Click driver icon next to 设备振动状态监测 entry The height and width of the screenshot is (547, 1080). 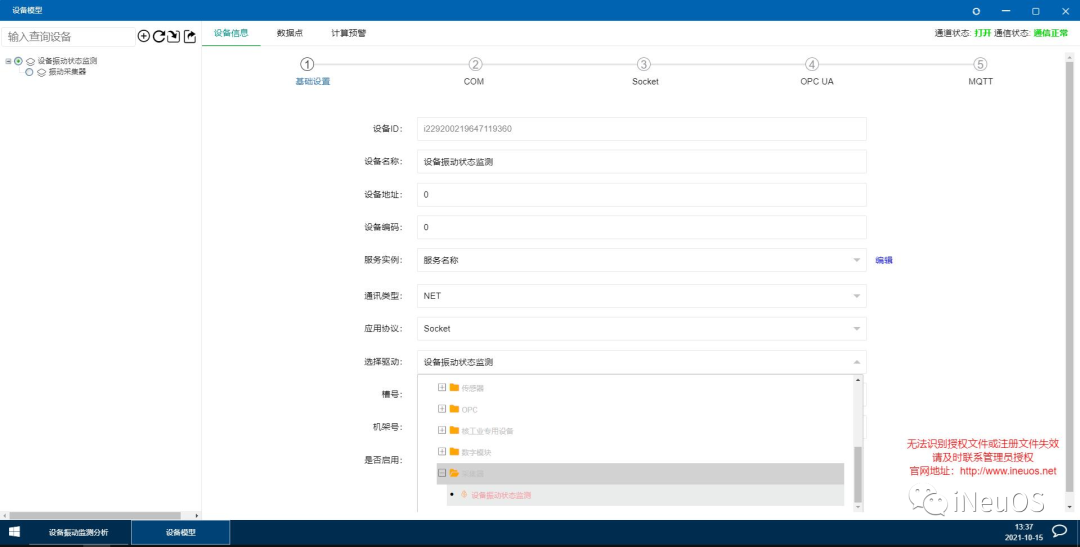pyautogui.click(x=464, y=495)
